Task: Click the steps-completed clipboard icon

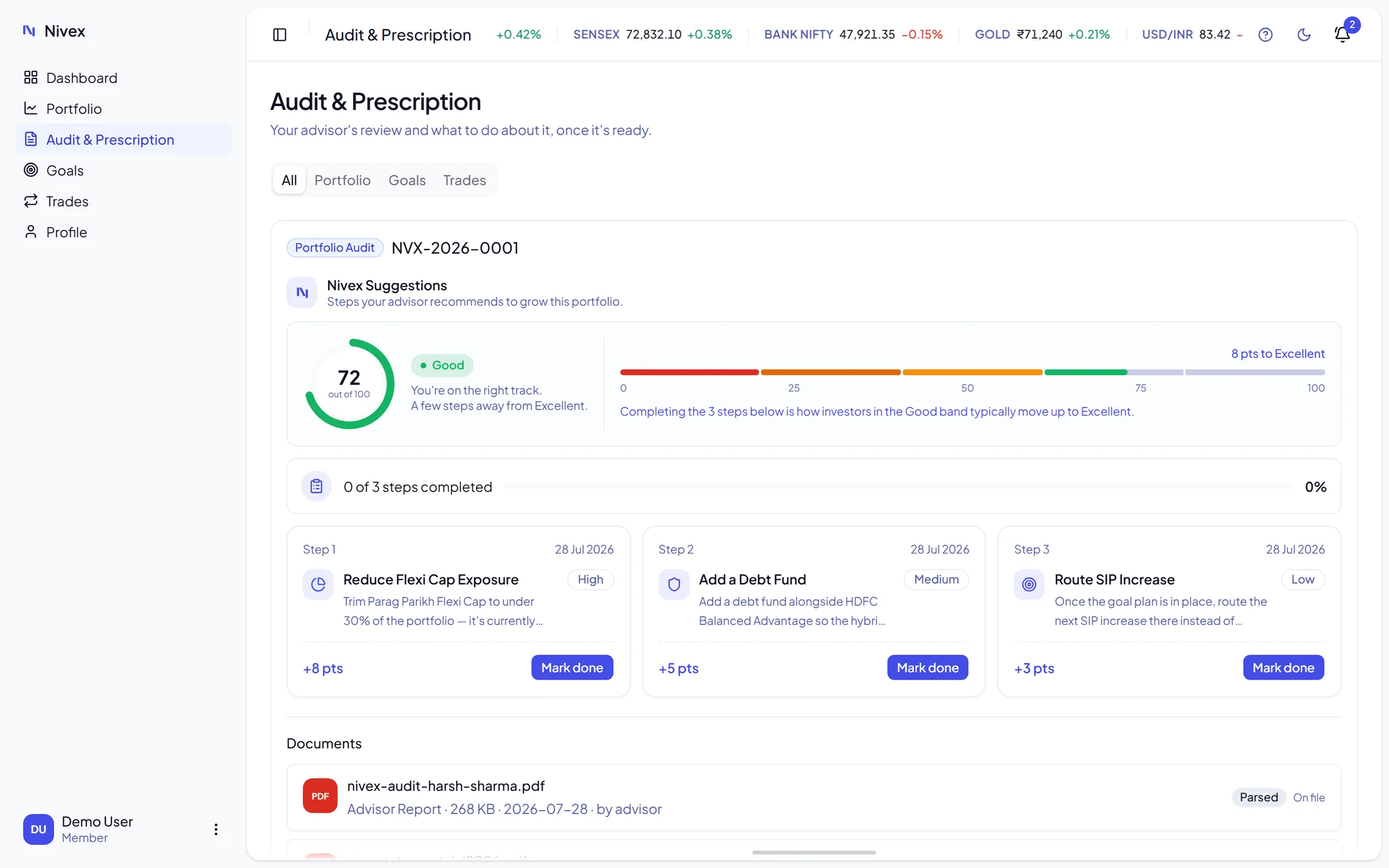Action: [316, 487]
